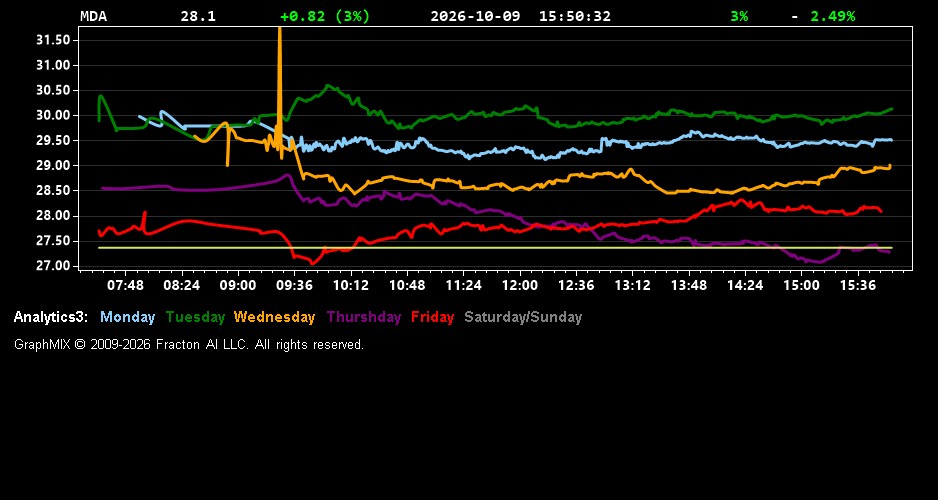Screen dimensions: 938x500
Task: Select the Wednesday legend label
Action: click(x=274, y=317)
